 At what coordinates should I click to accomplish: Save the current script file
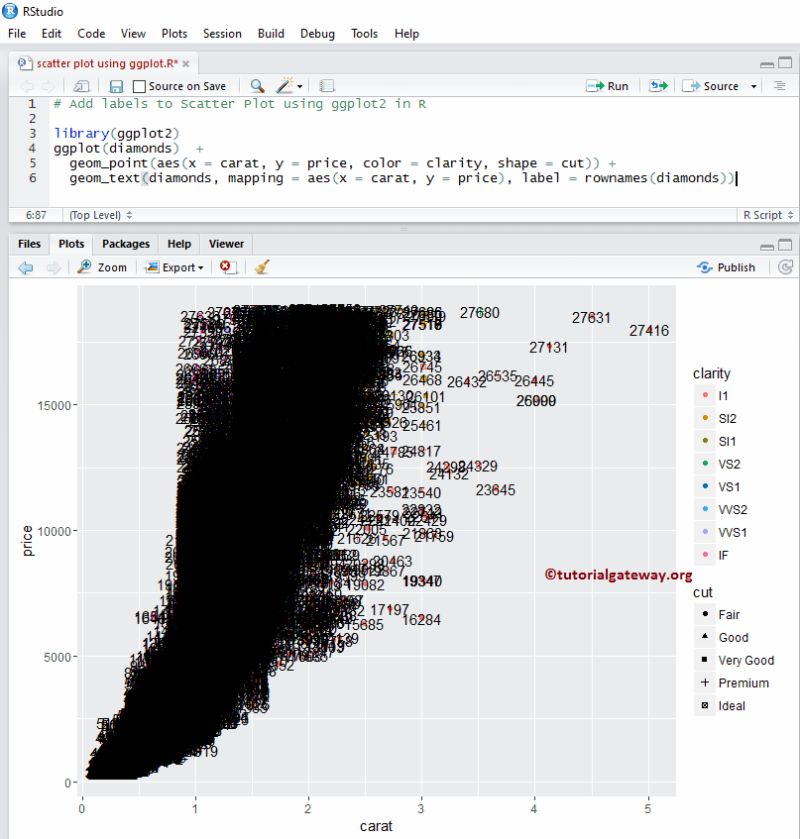pos(116,86)
